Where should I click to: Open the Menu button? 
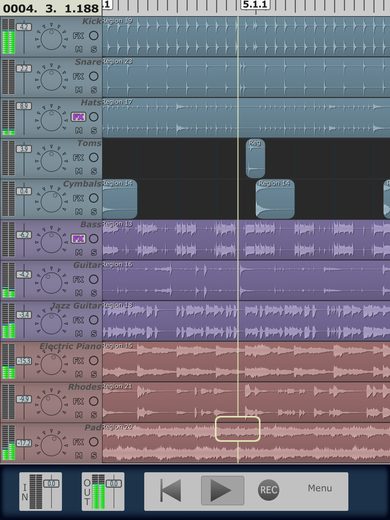[x=320, y=488]
